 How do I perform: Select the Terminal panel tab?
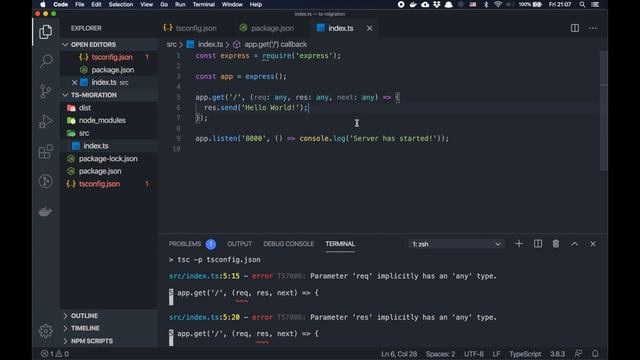pyautogui.click(x=340, y=244)
